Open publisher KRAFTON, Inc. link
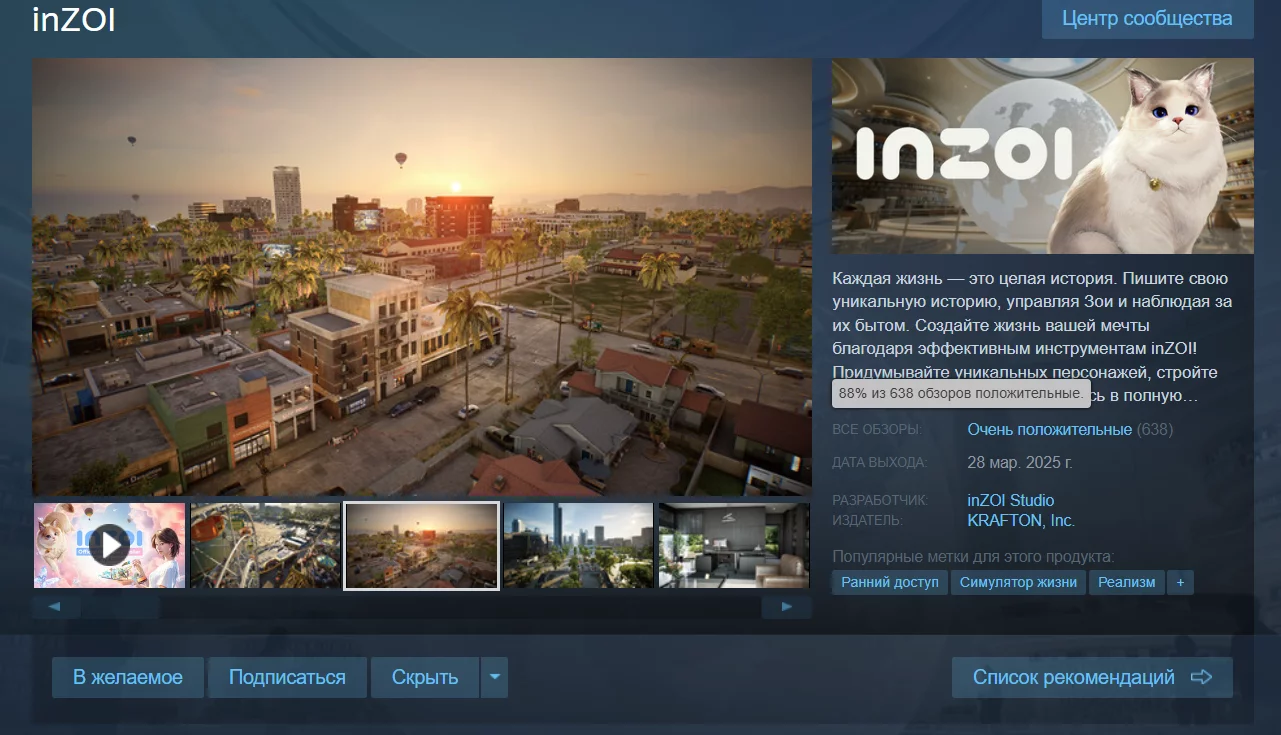1281x735 pixels. (1021, 520)
